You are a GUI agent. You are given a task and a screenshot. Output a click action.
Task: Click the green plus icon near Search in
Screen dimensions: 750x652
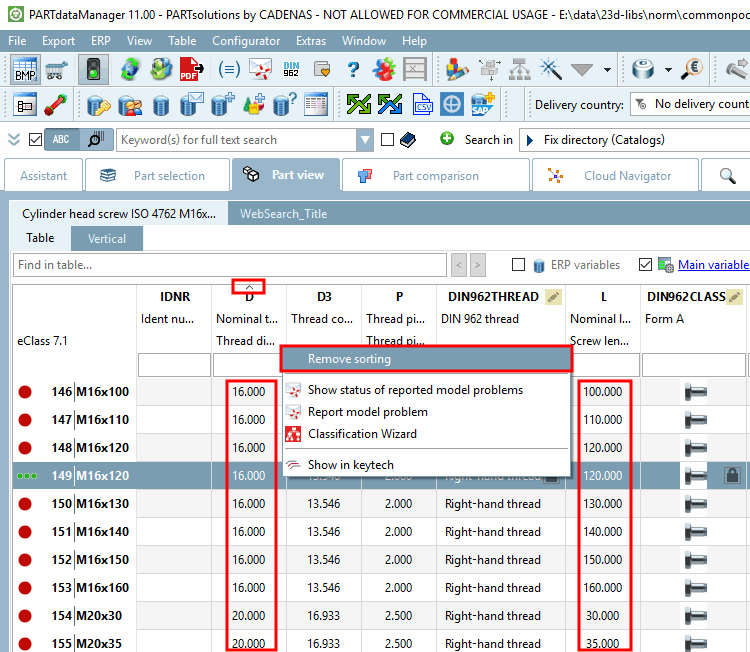(x=447, y=139)
